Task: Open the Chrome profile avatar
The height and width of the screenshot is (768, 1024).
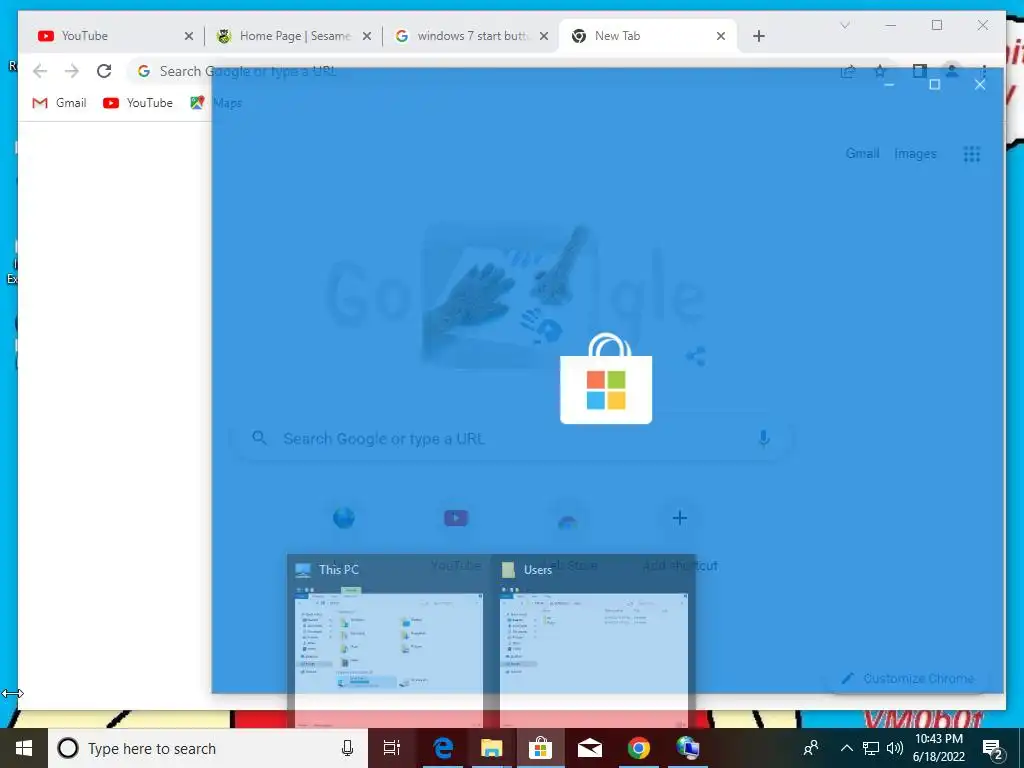Action: (x=952, y=71)
